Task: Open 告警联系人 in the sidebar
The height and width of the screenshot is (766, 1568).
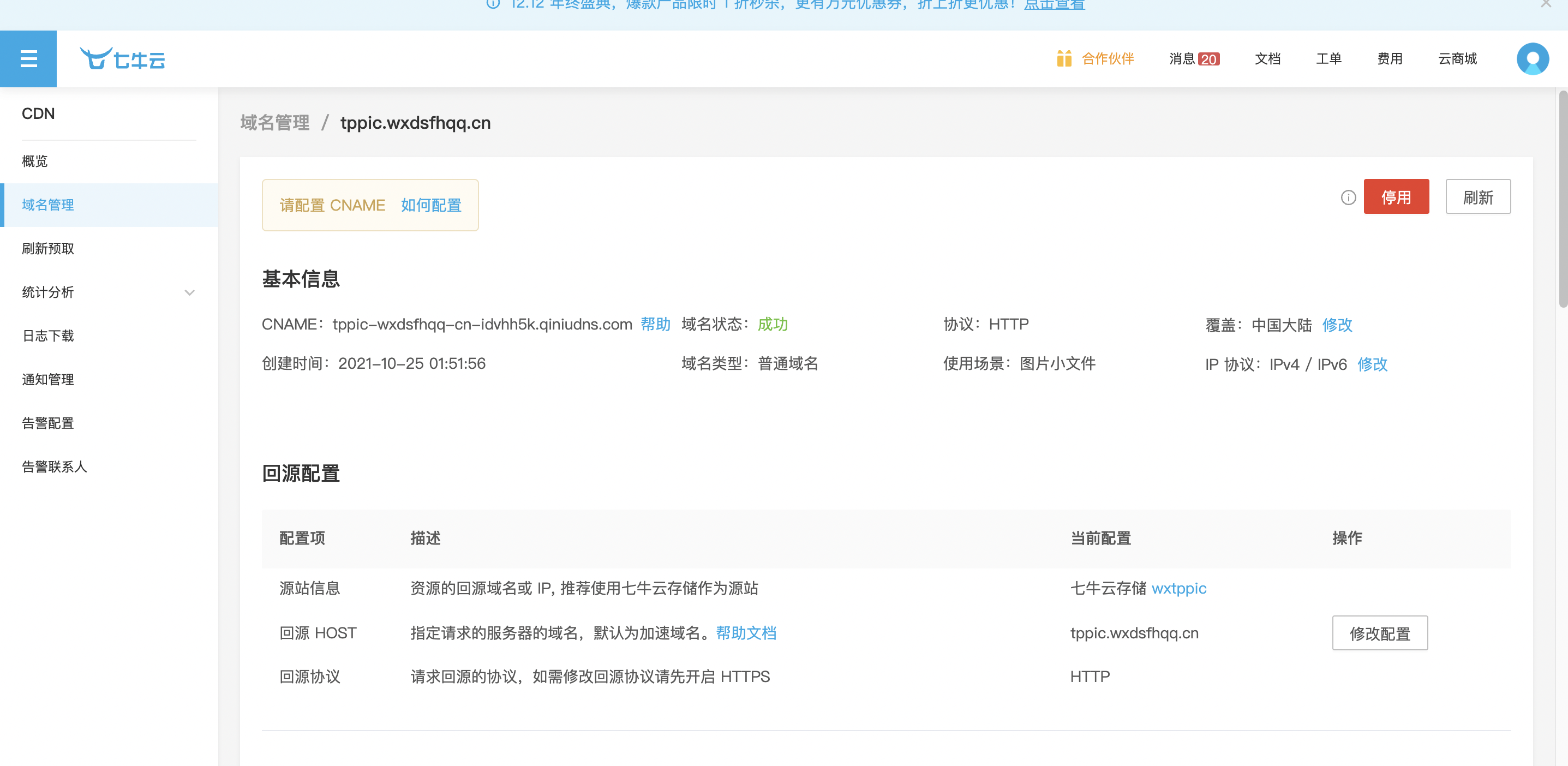Action: click(110, 466)
